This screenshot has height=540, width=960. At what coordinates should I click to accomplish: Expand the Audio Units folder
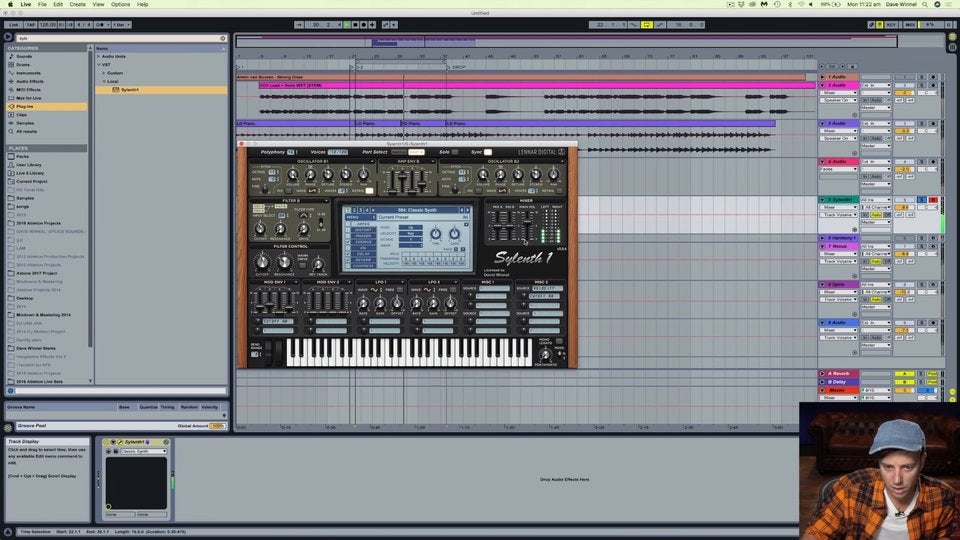pyautogui.click(x=98, y=56)
